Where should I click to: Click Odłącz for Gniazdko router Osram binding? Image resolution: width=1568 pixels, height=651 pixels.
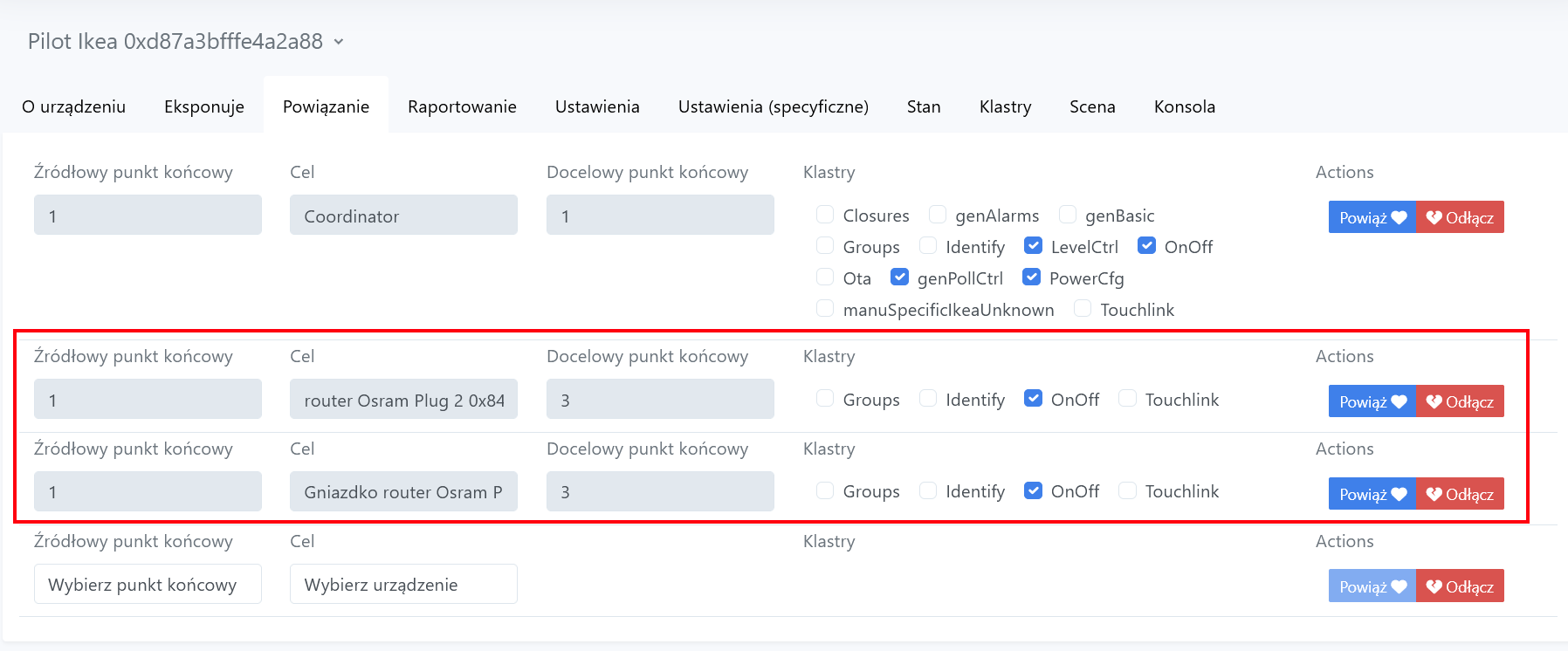pos(1460,494)
